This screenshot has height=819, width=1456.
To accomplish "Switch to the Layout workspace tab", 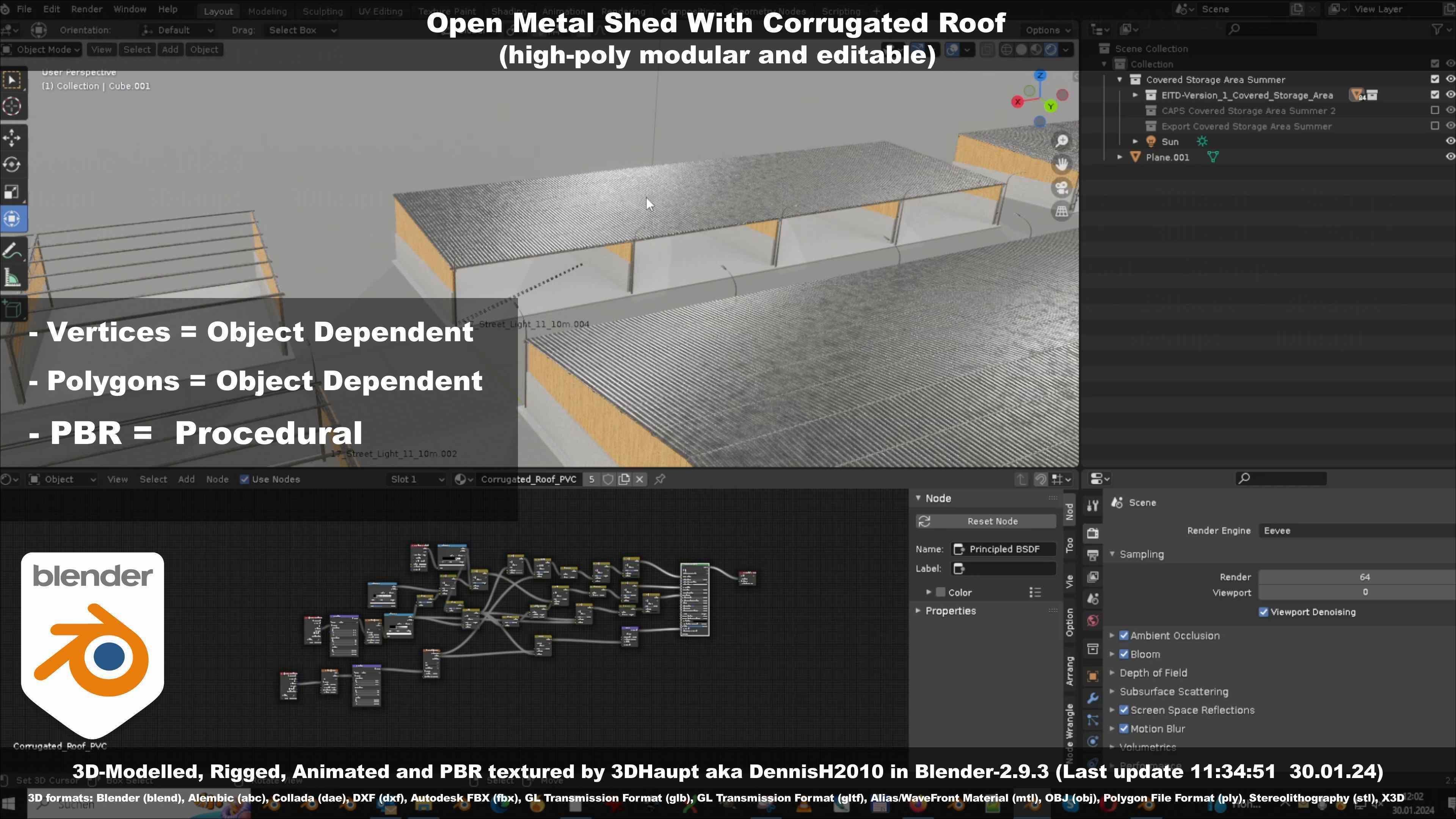I will coord(218,11).
